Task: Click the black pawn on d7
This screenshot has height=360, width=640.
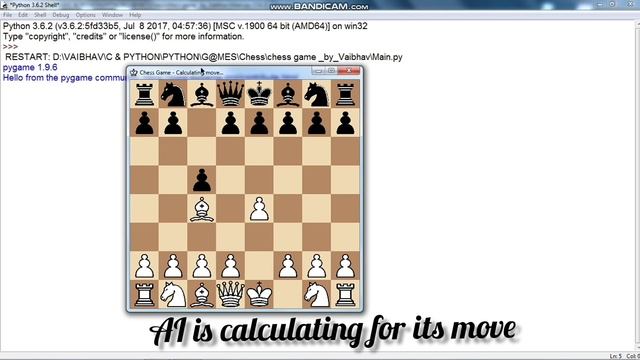Action: point(231,123)
